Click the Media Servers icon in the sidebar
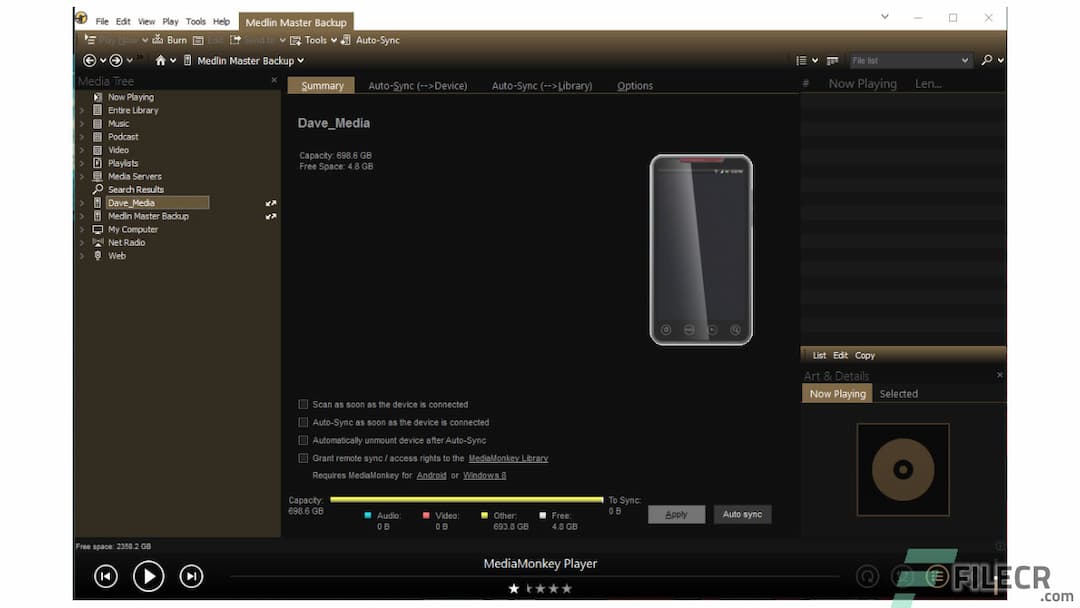This screenshot has height=608, width=1080. pyautogui.click(x=99, y=176)
